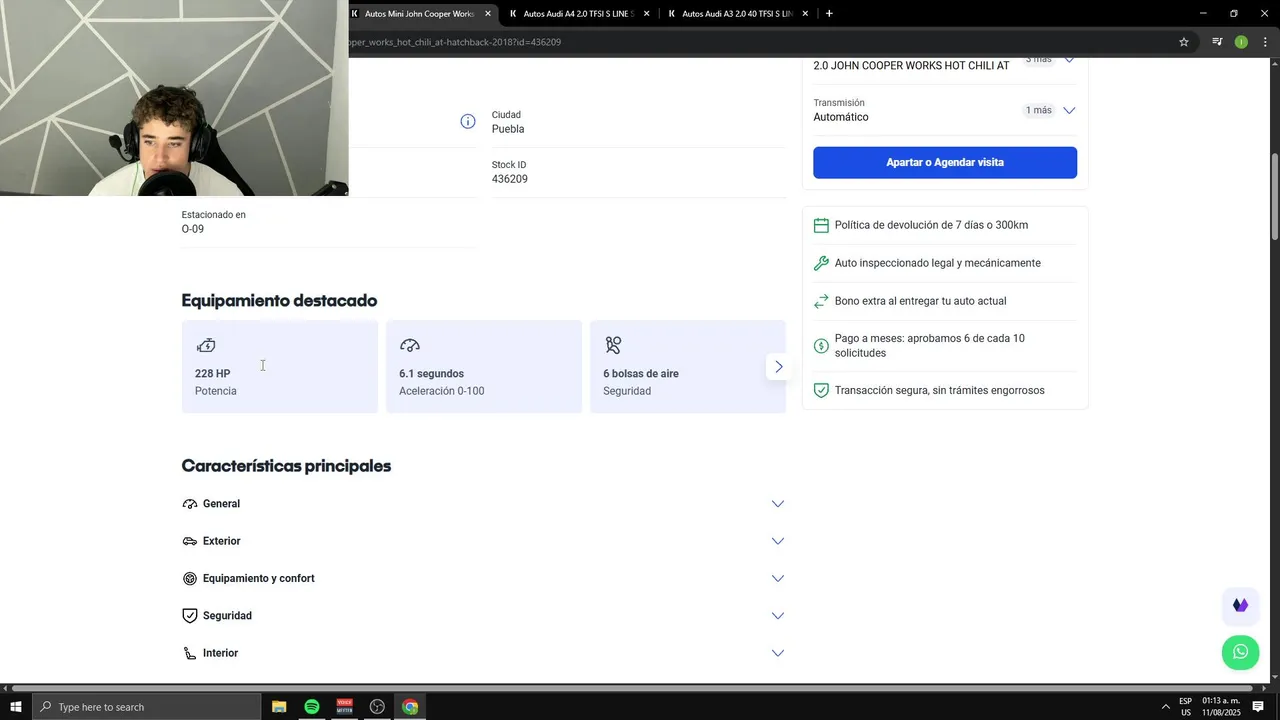Open the taskbar clock showing 01:13 a. m.
Viewport: 1280px width, 720px height.
coord(1221,707)
